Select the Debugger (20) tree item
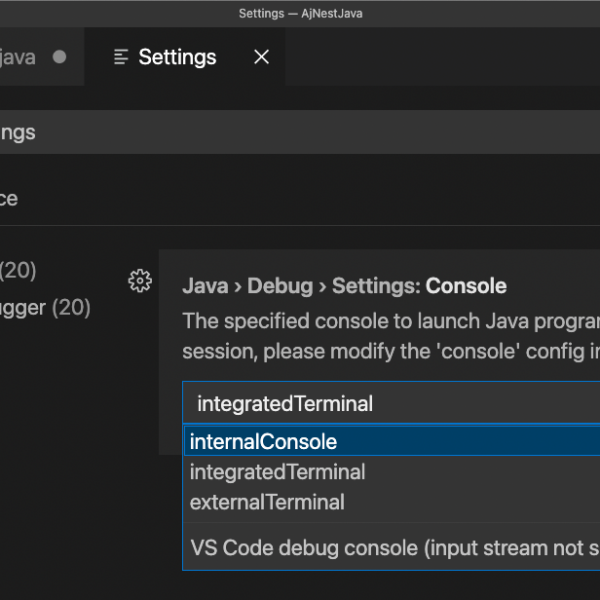This screenshot has width=600, height=600. point(45,307)
